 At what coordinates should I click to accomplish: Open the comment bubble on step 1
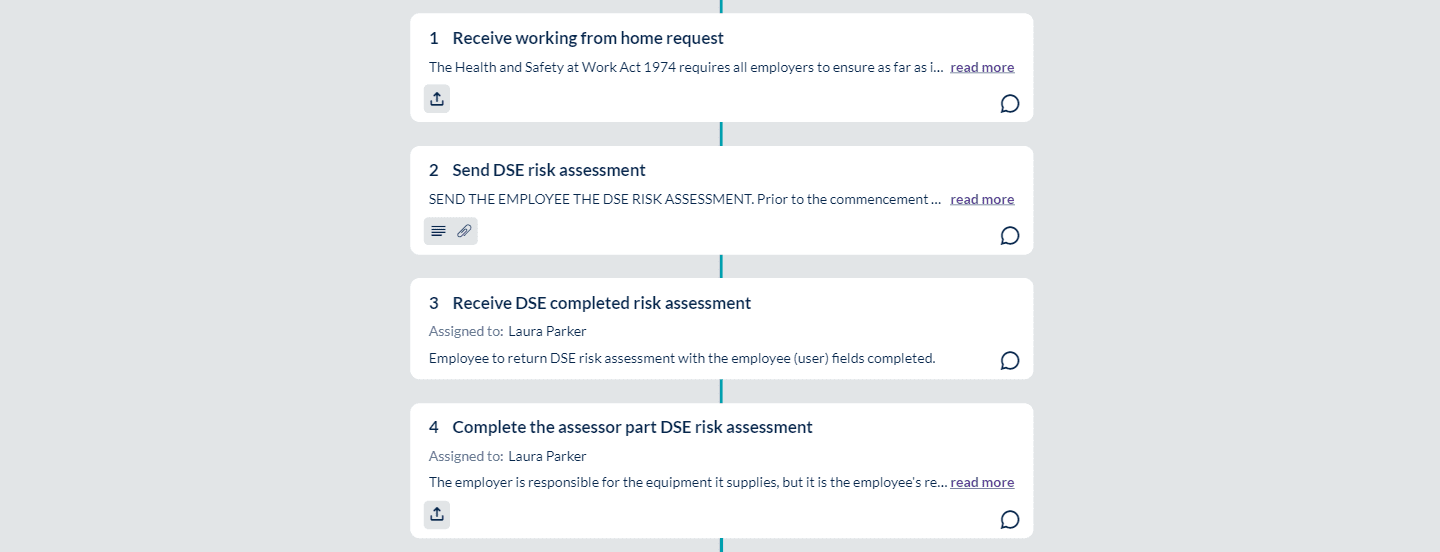(1010, 104)
